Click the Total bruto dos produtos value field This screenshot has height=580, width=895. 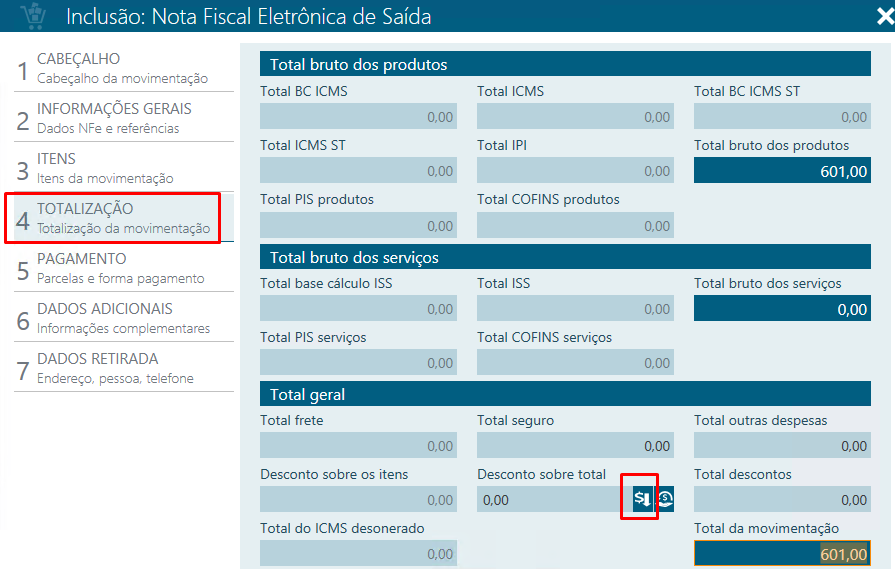782,170
